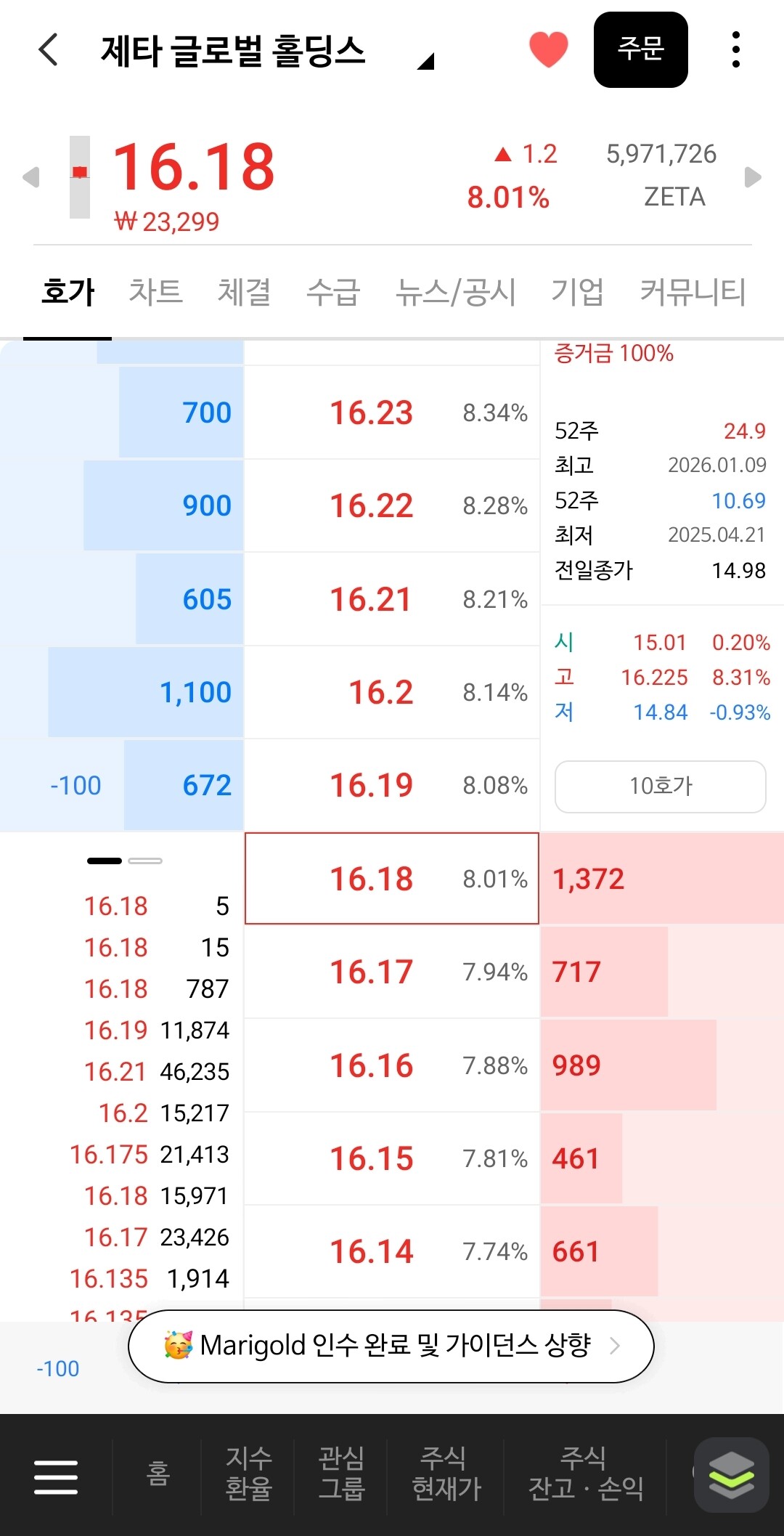This screenshot has height=1536, width=784.
Task: Click the mini candlestick chart thumbnail
Action: pos(80,176)
